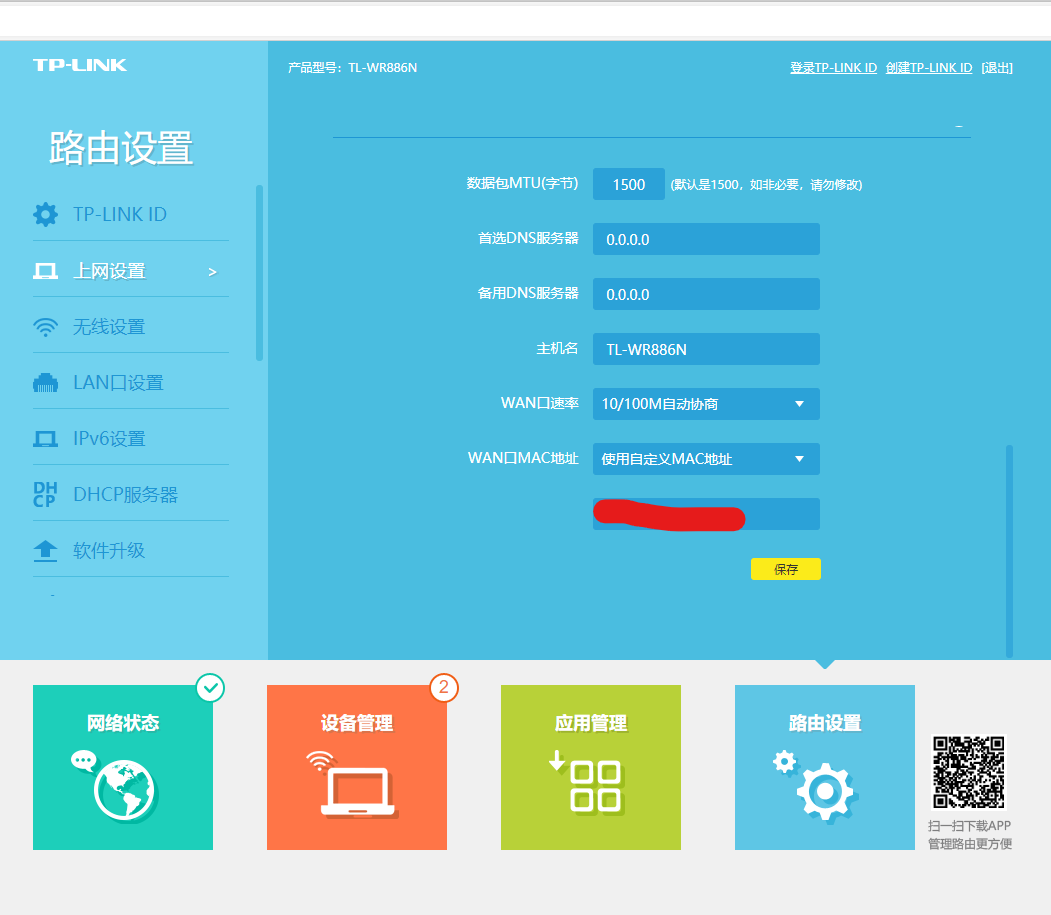
Task: Click the upload arrow icon beside 软件升级
Action: click(45, 550)
